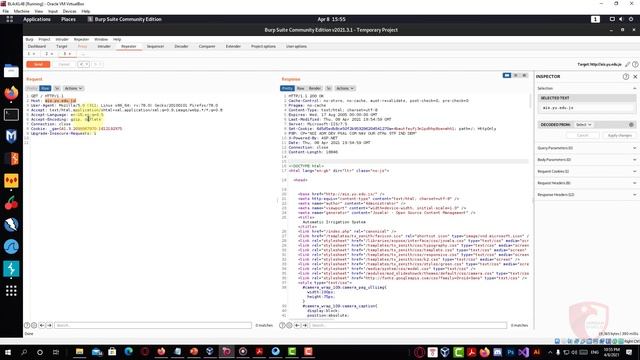Go to previous match in Request search
This screenshot has height=360, width=640.
42,325
